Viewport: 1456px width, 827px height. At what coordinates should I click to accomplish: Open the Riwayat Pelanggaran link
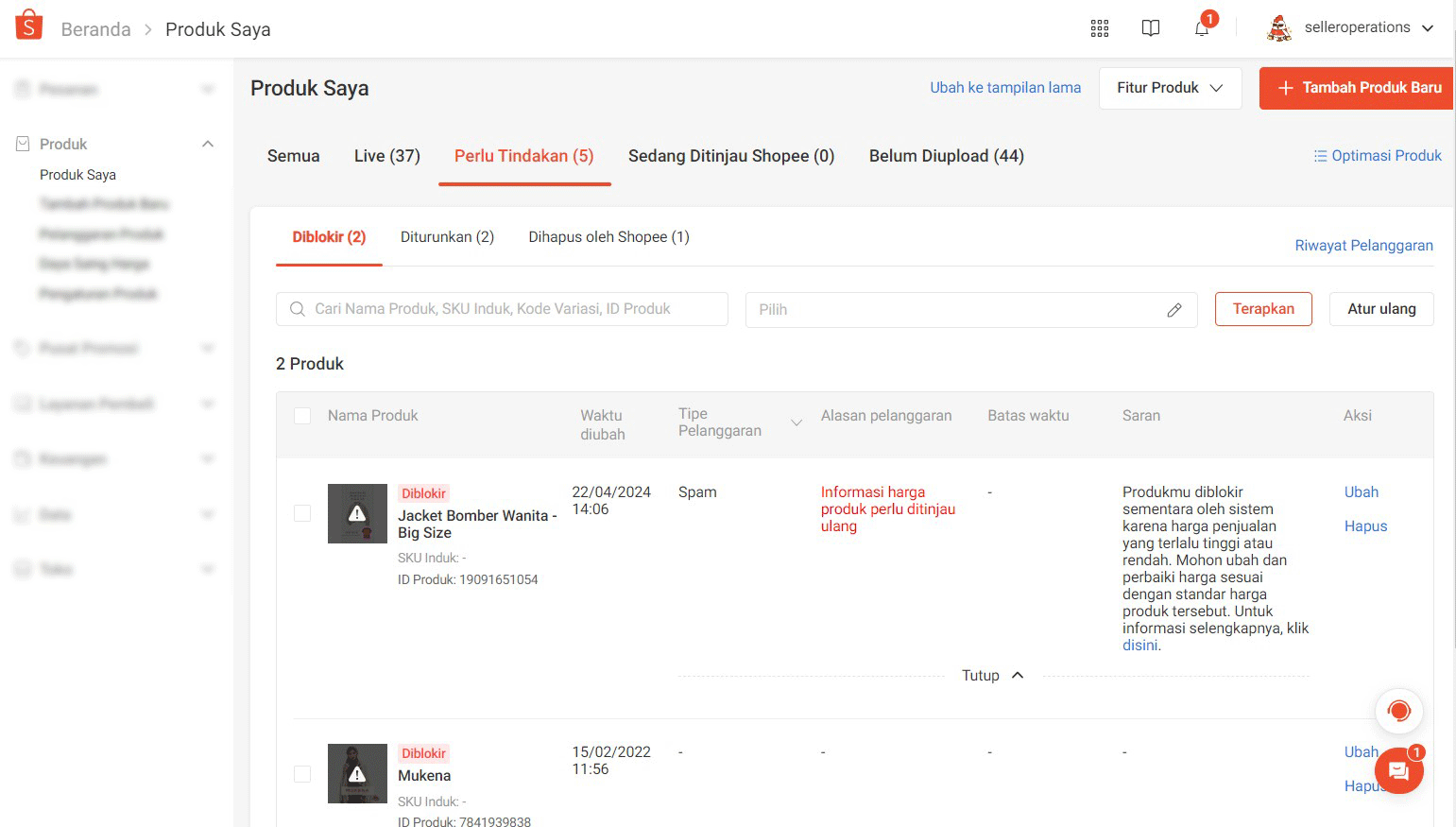tap(1362, 246)
